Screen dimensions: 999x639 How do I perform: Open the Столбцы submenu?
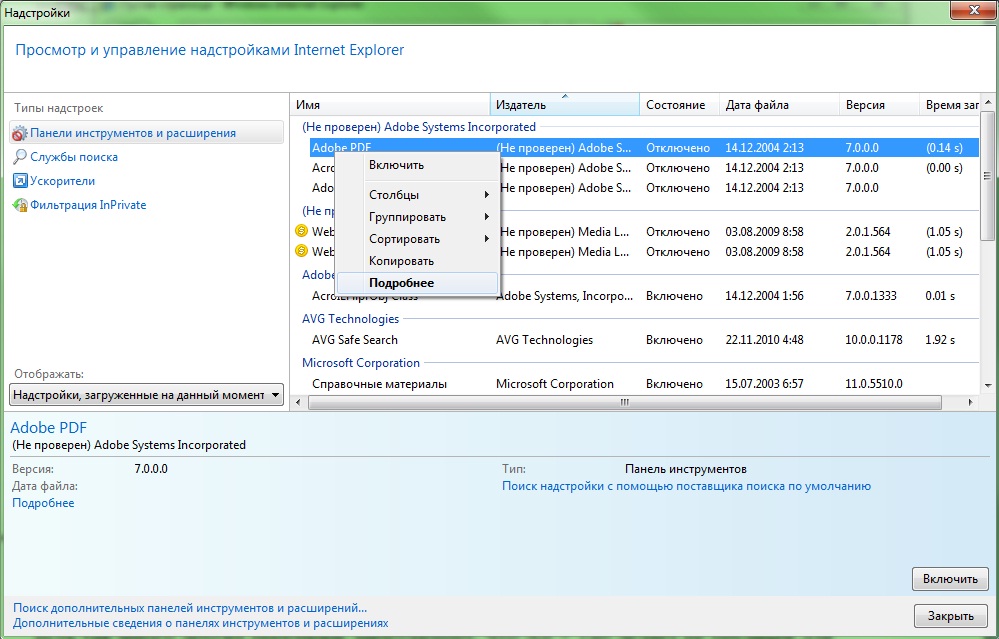pos(417,195)
